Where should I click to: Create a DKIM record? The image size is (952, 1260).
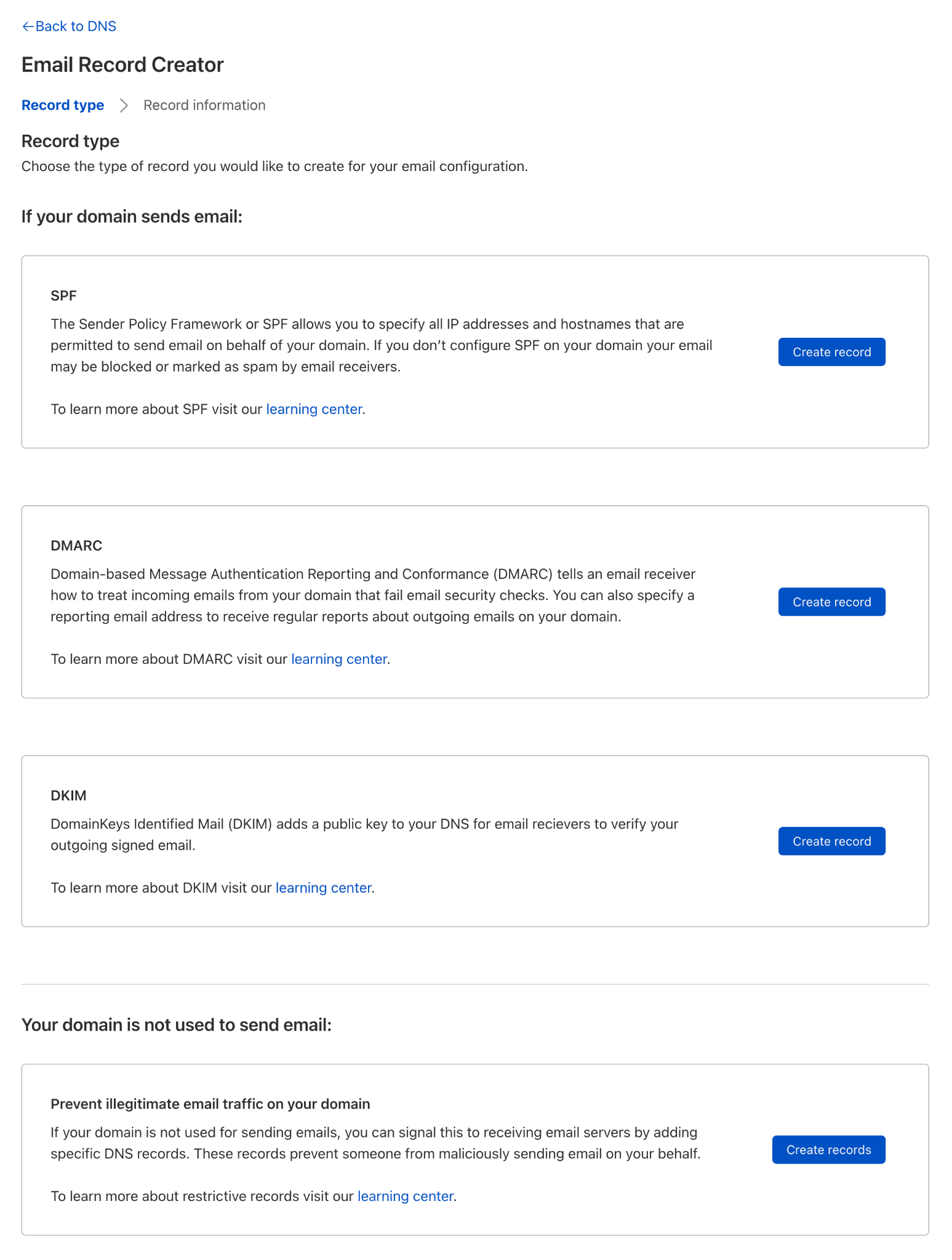(x=831, y=841)
